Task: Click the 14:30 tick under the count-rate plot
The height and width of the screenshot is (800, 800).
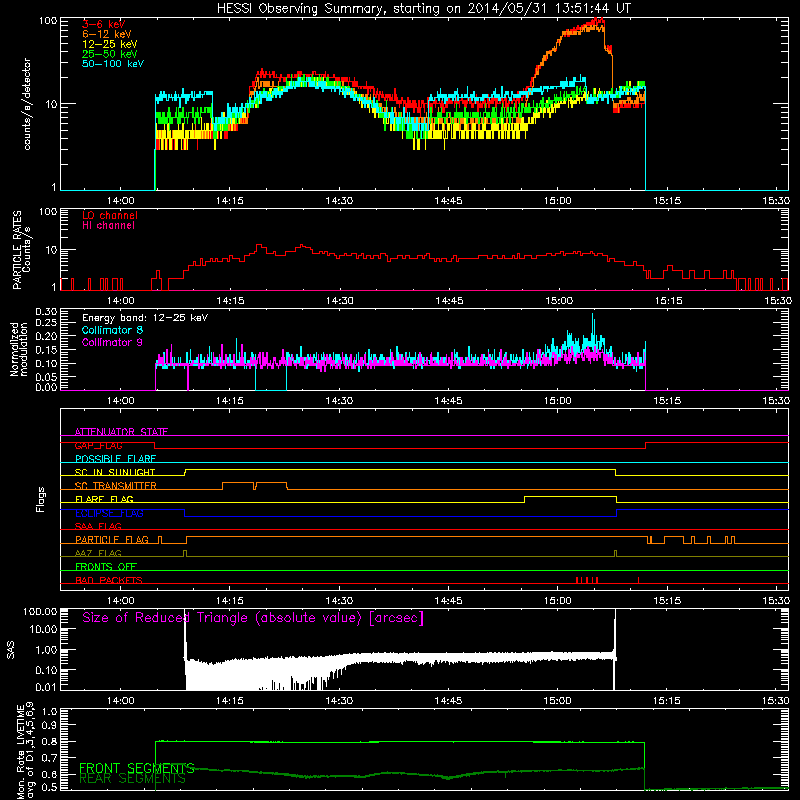Action: (x=339, y=201)
